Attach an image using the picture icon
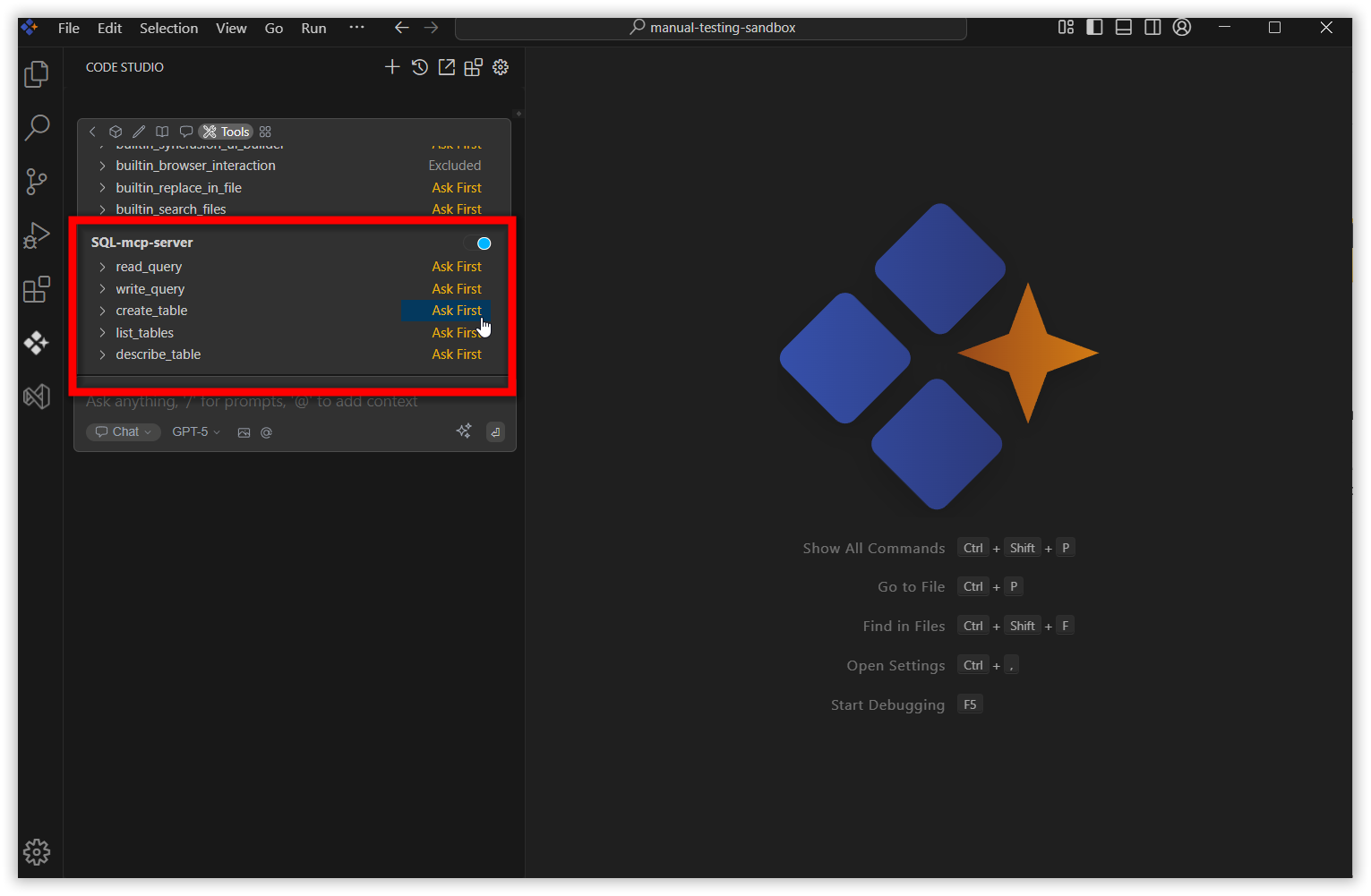The height and width of the screenshot is (896, 1371). coord(244,432)
